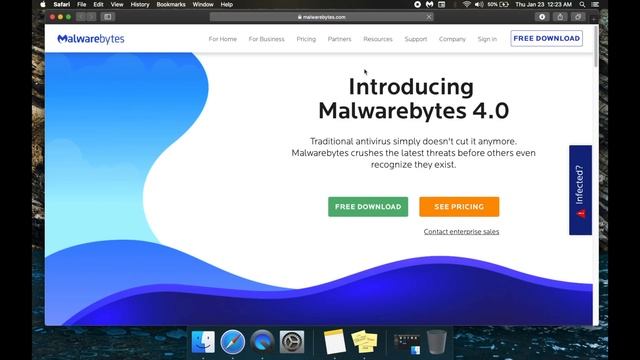Image resolution: width=640 pixels, height=360 pixels.
Task: Open Safari from the dock
Action: [233, 342]
